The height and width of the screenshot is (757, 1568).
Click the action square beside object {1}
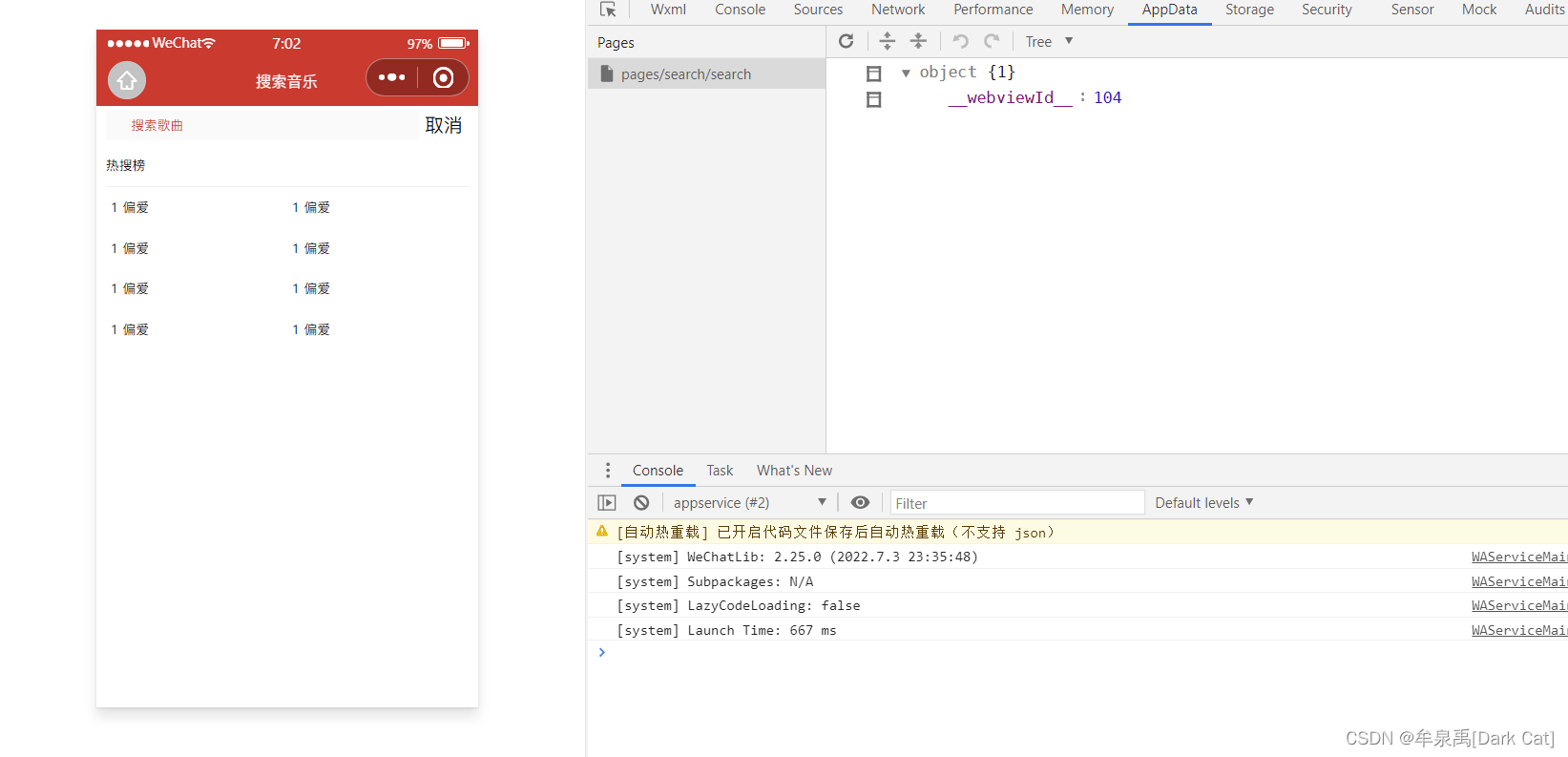(873, 74)
